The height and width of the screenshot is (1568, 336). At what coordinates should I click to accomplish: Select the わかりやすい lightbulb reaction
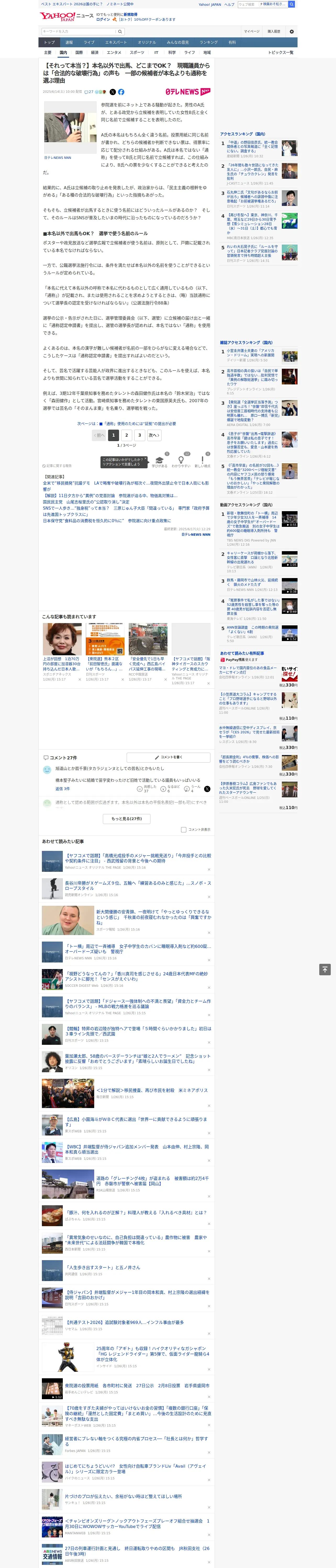[181, 460]
